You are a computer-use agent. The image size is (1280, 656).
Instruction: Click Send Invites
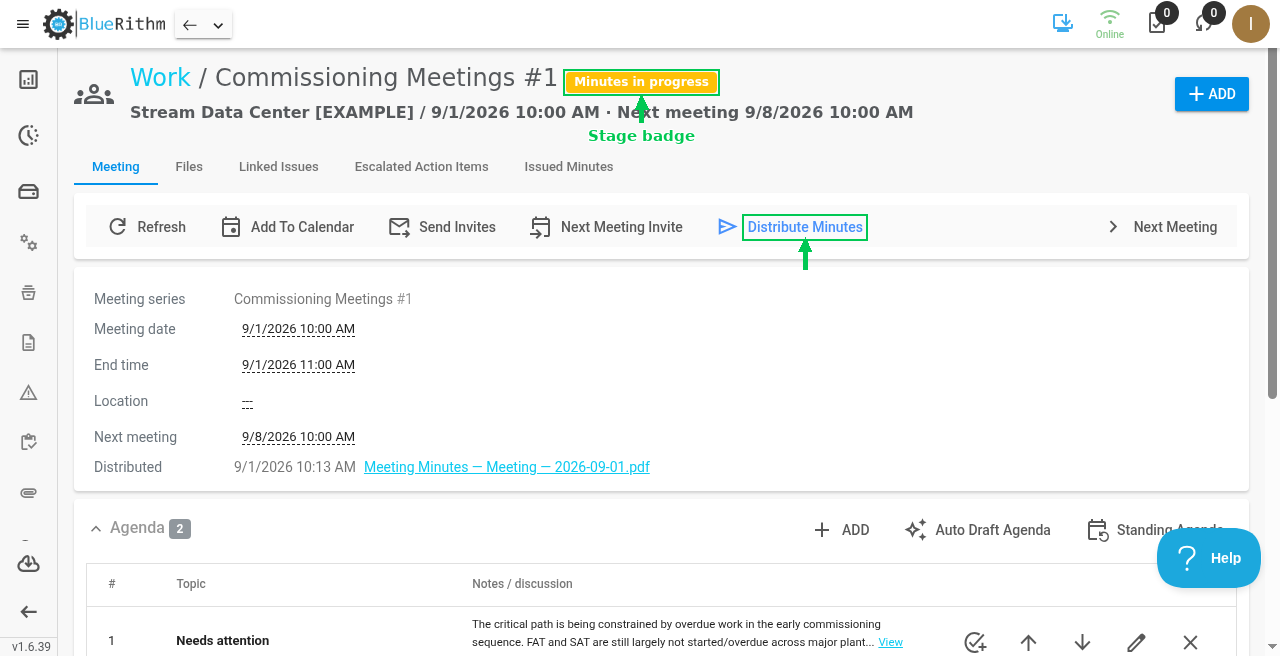(x=442, y=227)
